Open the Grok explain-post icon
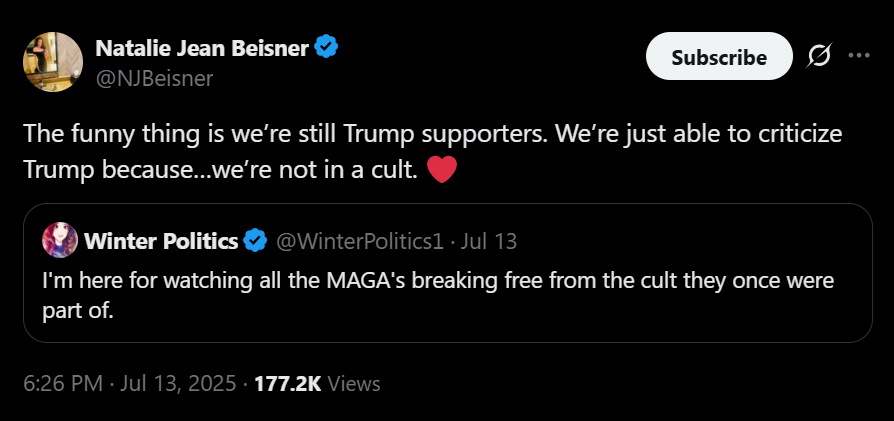The image size is (894, 421). coord(819,55)
